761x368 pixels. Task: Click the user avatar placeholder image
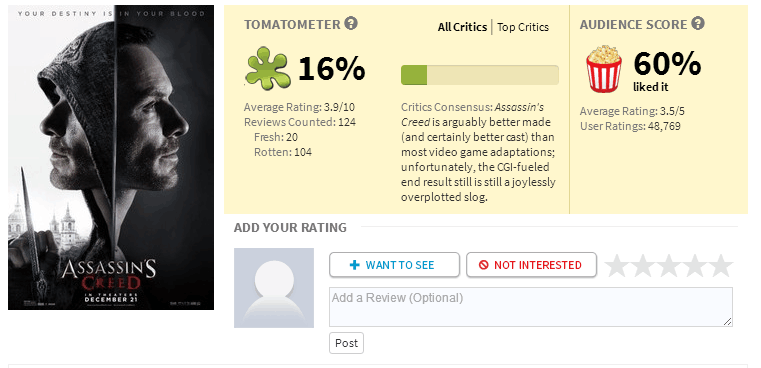[274, 288]
